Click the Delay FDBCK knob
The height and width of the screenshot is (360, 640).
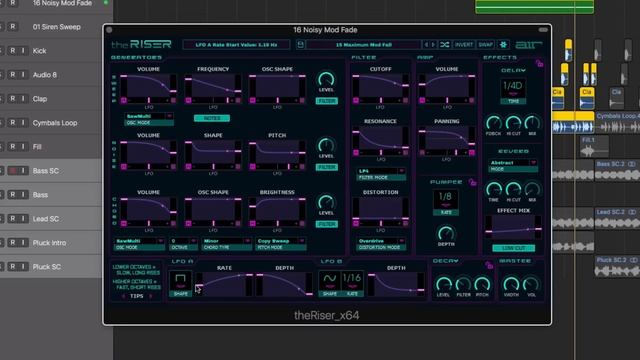[493, 122]
